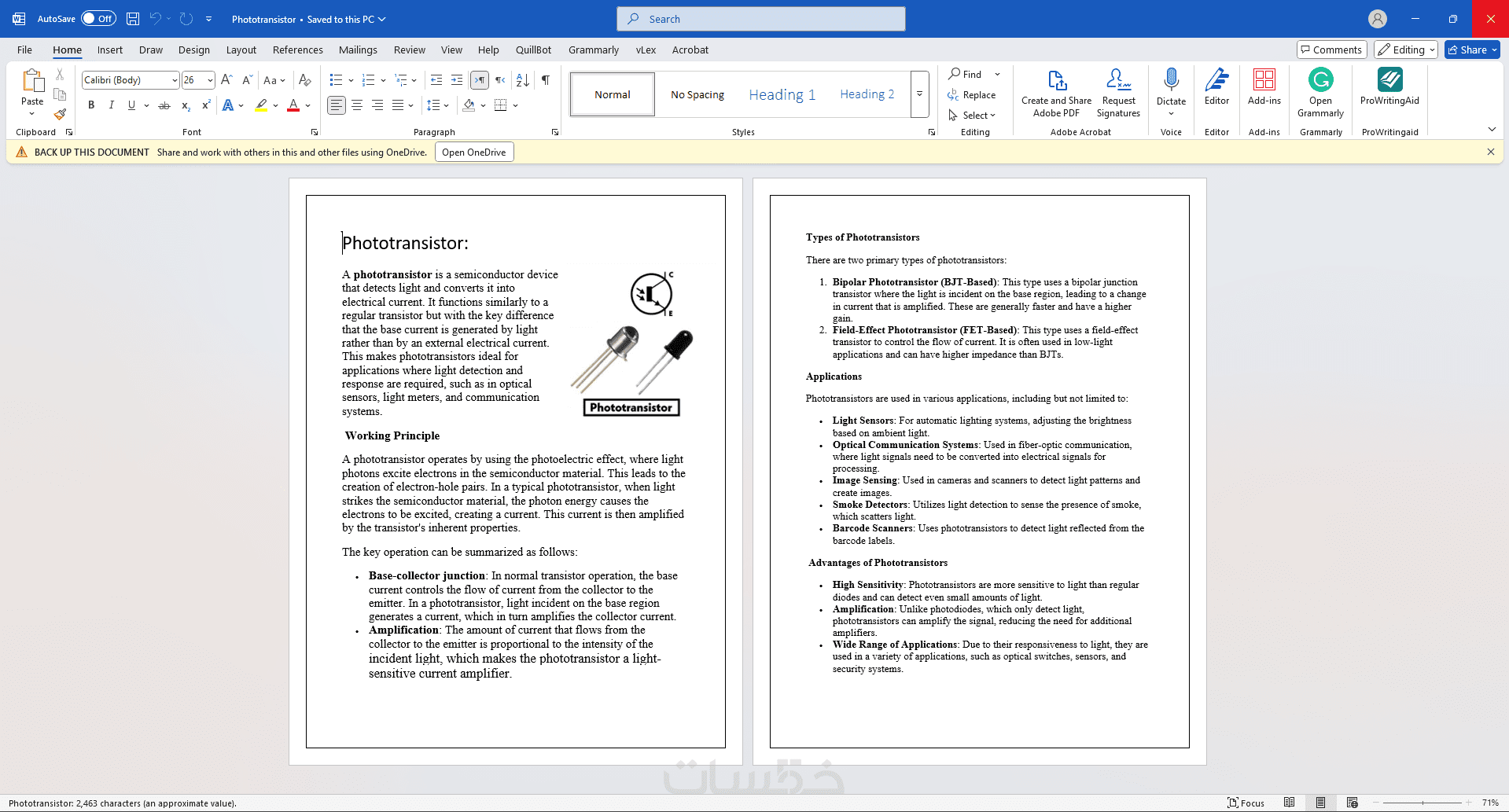Click the Open OneDrive button
This screenshot has height=812, width=1509.
click(473, 152)
